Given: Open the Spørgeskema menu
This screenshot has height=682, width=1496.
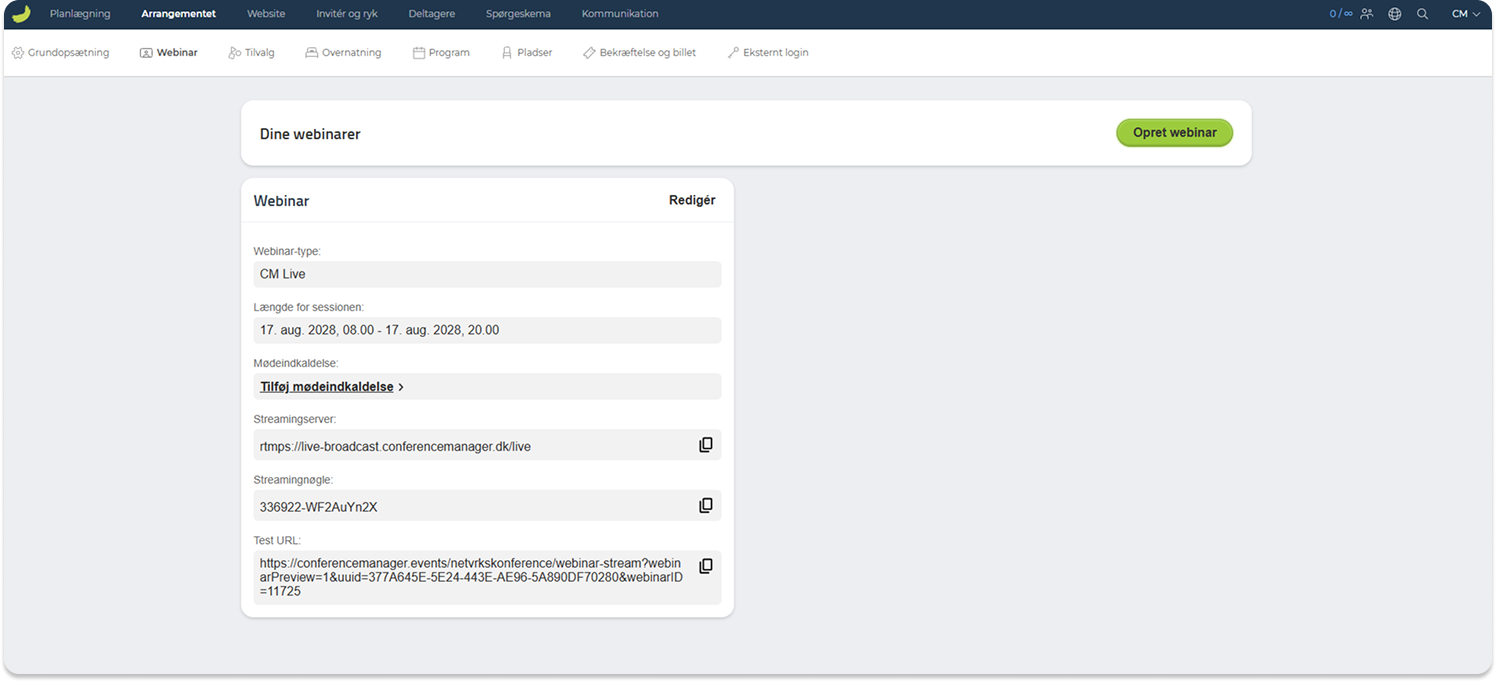Looking at the screenshot, I should coord(518,14).
